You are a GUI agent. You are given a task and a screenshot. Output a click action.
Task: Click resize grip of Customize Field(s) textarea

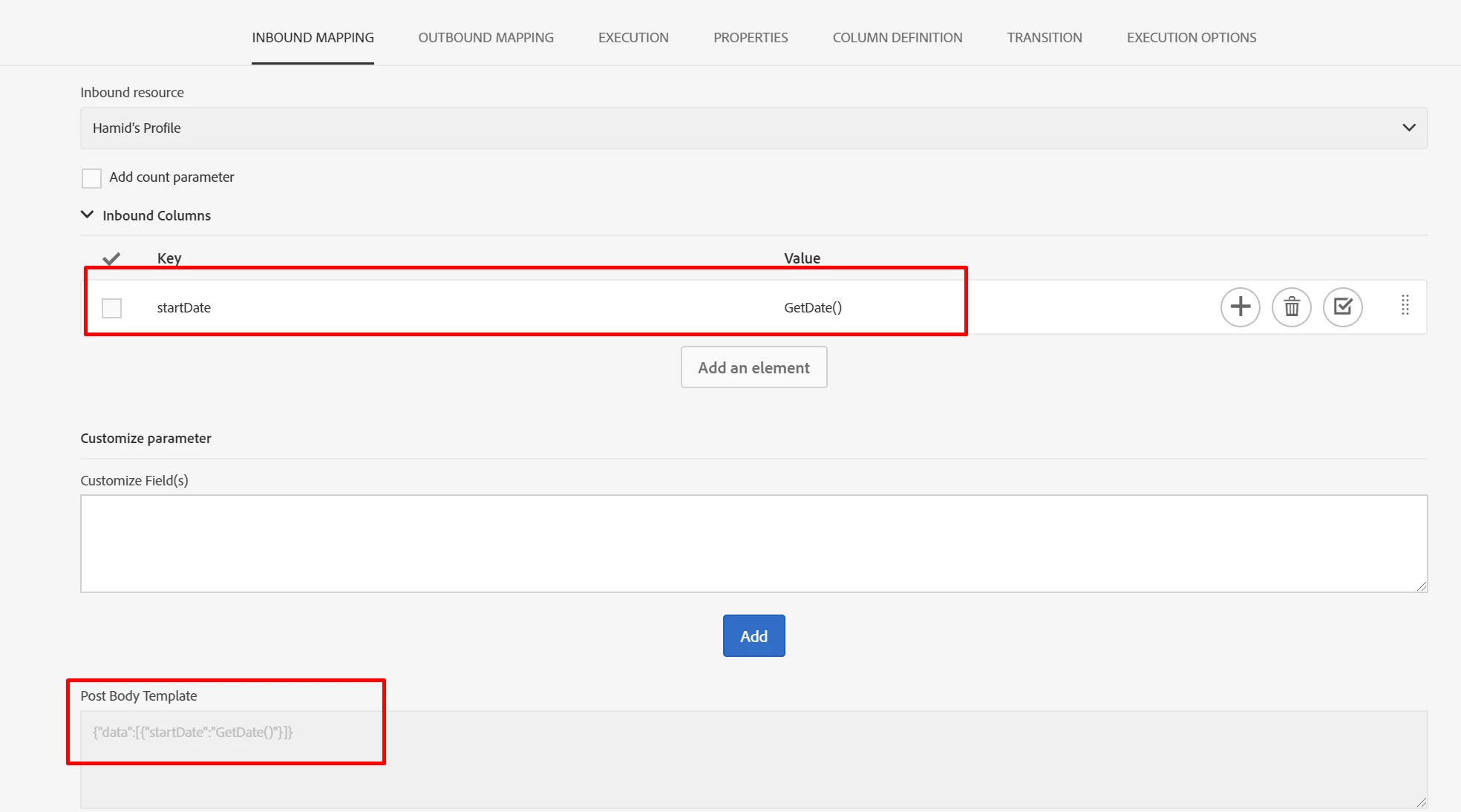pyautogui.click(x=1421, y=586)
